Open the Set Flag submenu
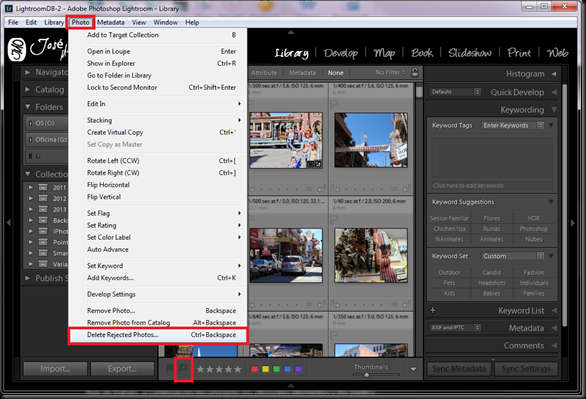This screenshot has height=399, width=586. click(x=157, y=213)
